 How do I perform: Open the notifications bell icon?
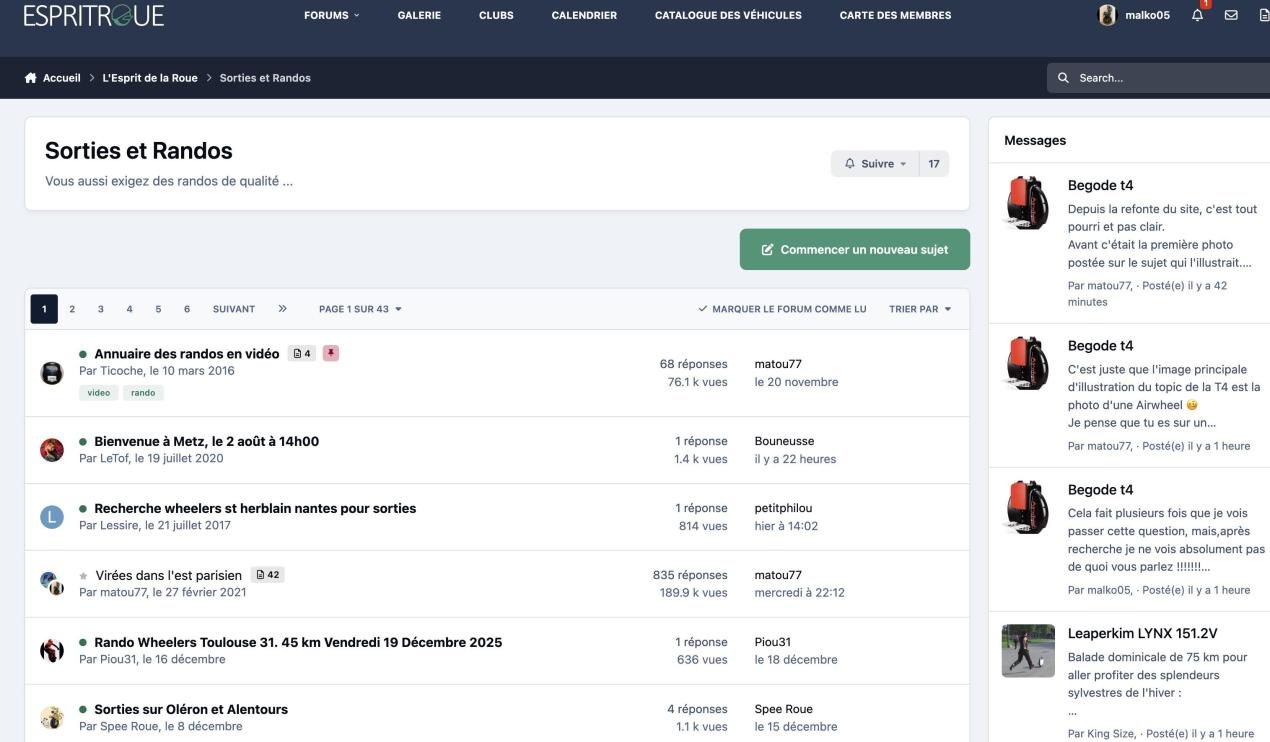1198,15
